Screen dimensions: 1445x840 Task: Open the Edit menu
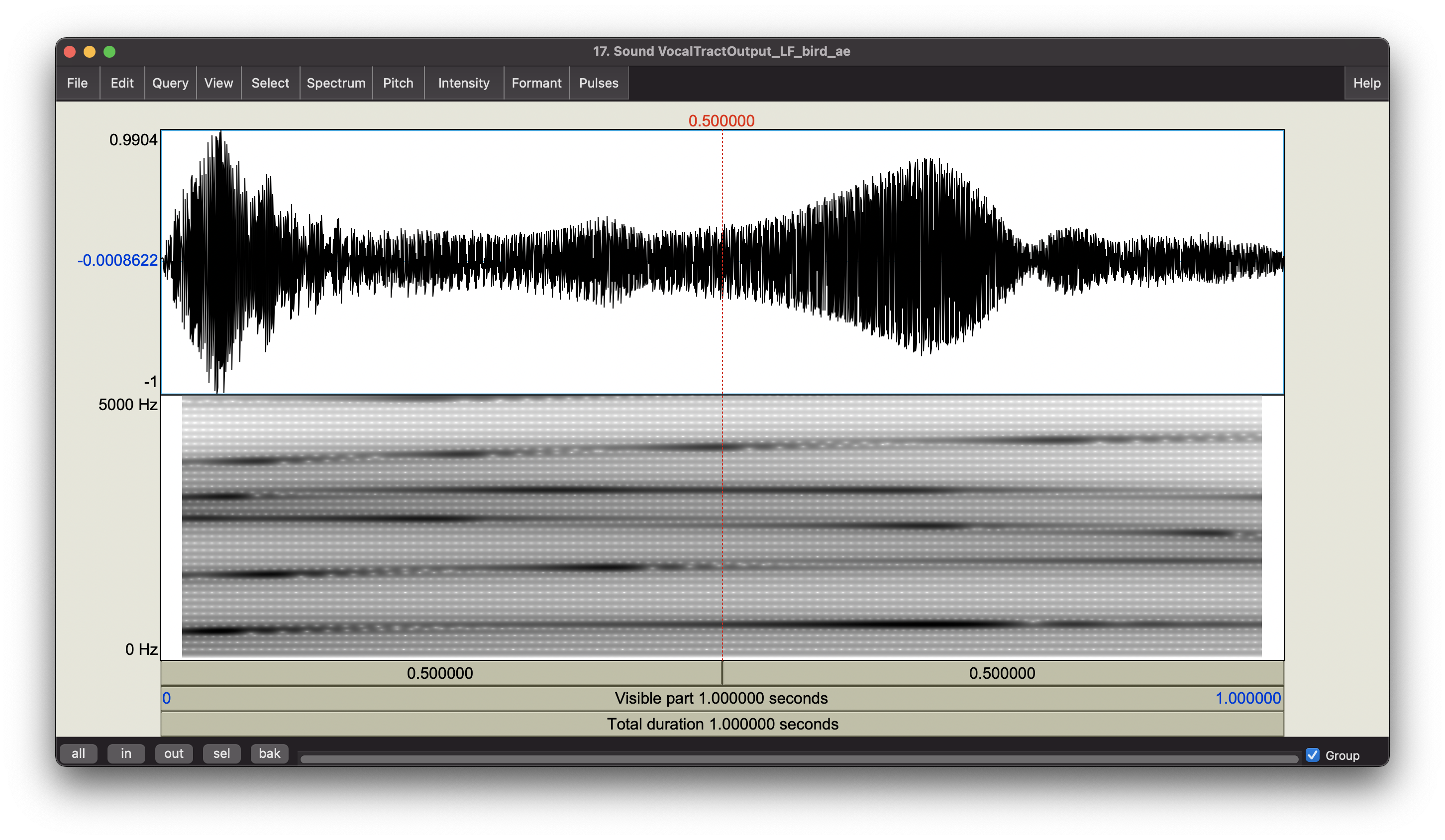click(121, 83)
